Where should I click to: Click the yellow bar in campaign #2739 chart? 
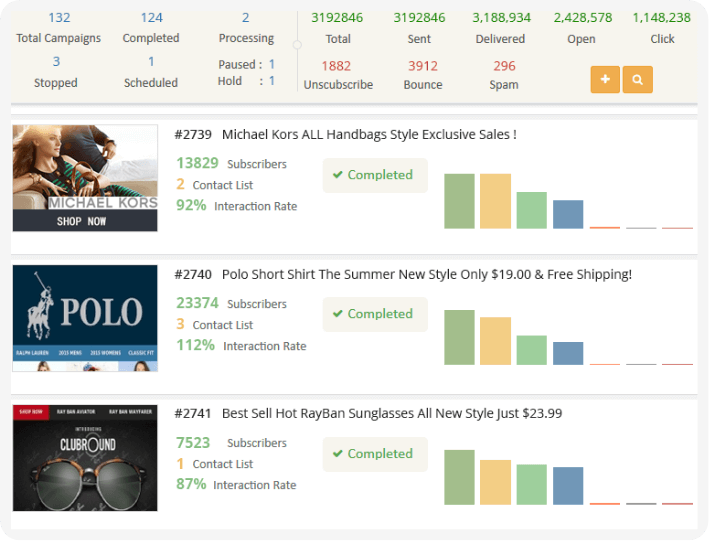(x=496, y=201)
